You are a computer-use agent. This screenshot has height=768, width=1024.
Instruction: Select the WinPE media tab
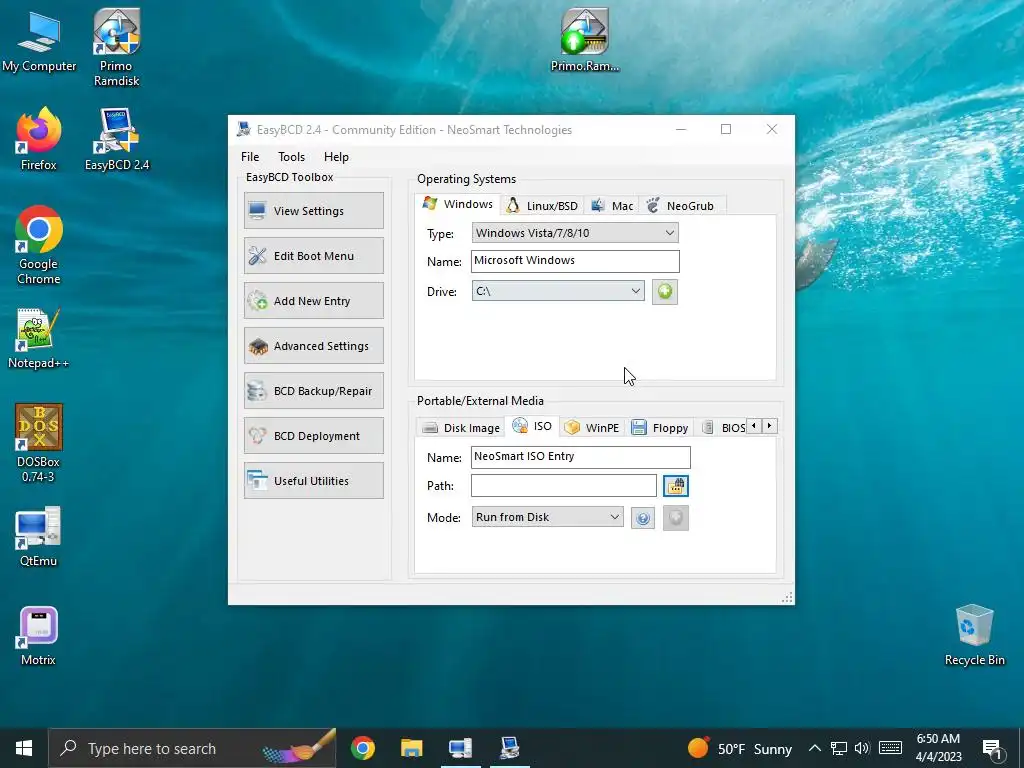(592, 428)
